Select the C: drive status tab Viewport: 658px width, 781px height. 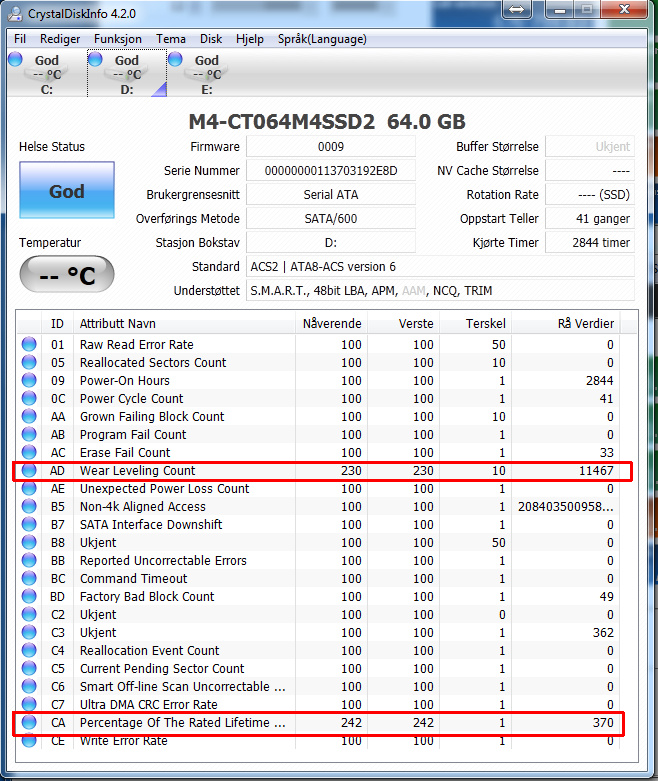[x=46, y=74]
